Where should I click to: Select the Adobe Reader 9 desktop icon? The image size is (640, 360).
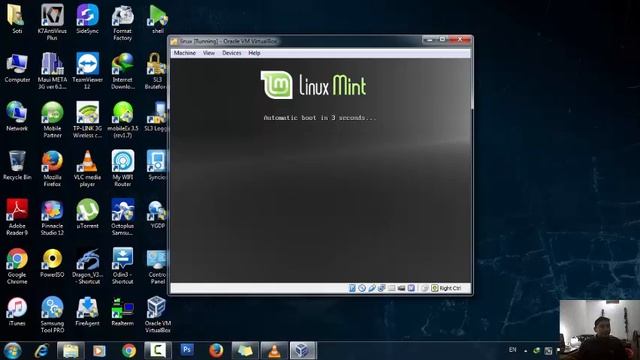point(17,217)
